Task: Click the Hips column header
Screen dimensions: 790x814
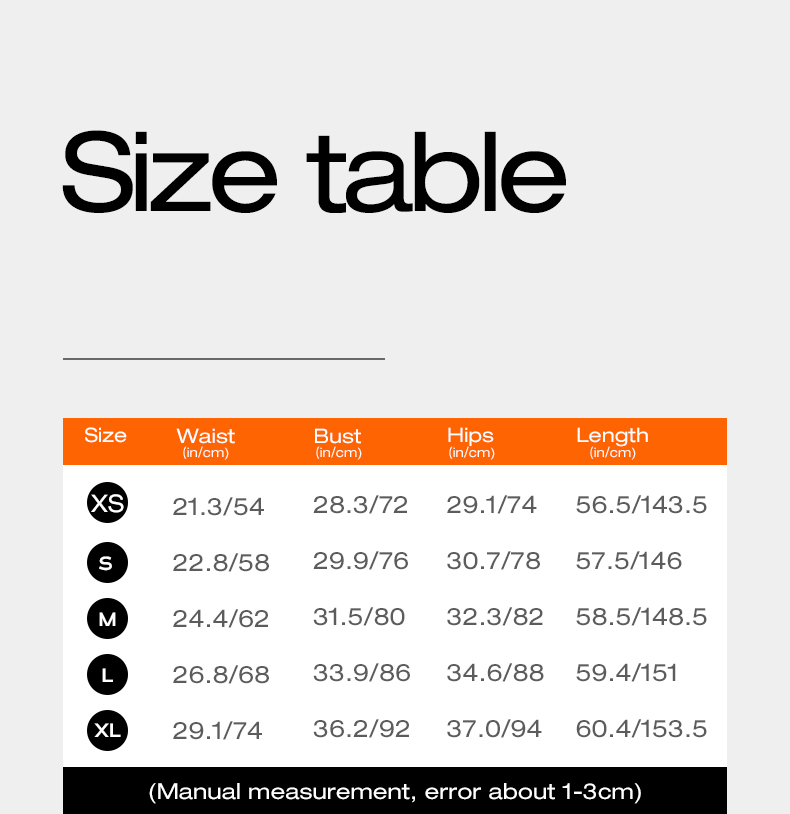Action: tap(471, 441)
